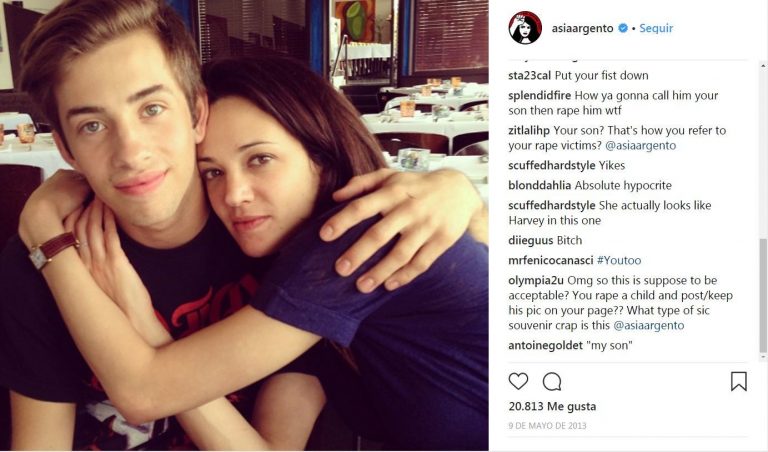Viewport: 768px width, 452px height.
Task: Open the antoinegoldet commenter profile
Action: pos(545,345)
